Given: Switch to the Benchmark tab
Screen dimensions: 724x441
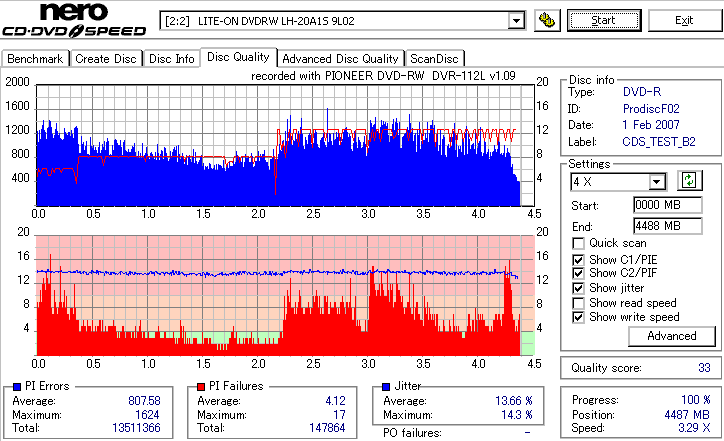Looking at the screenshot, I should pos(35,59).
